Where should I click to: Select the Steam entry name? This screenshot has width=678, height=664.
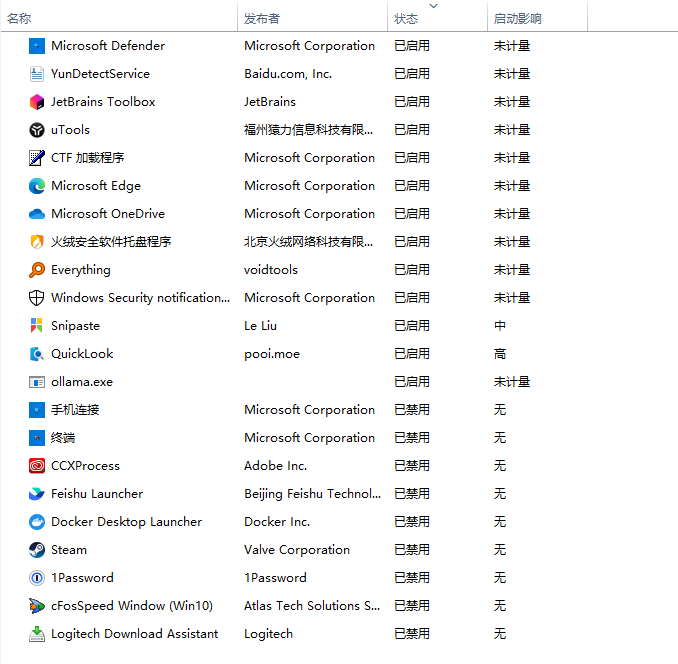(69, 550)
